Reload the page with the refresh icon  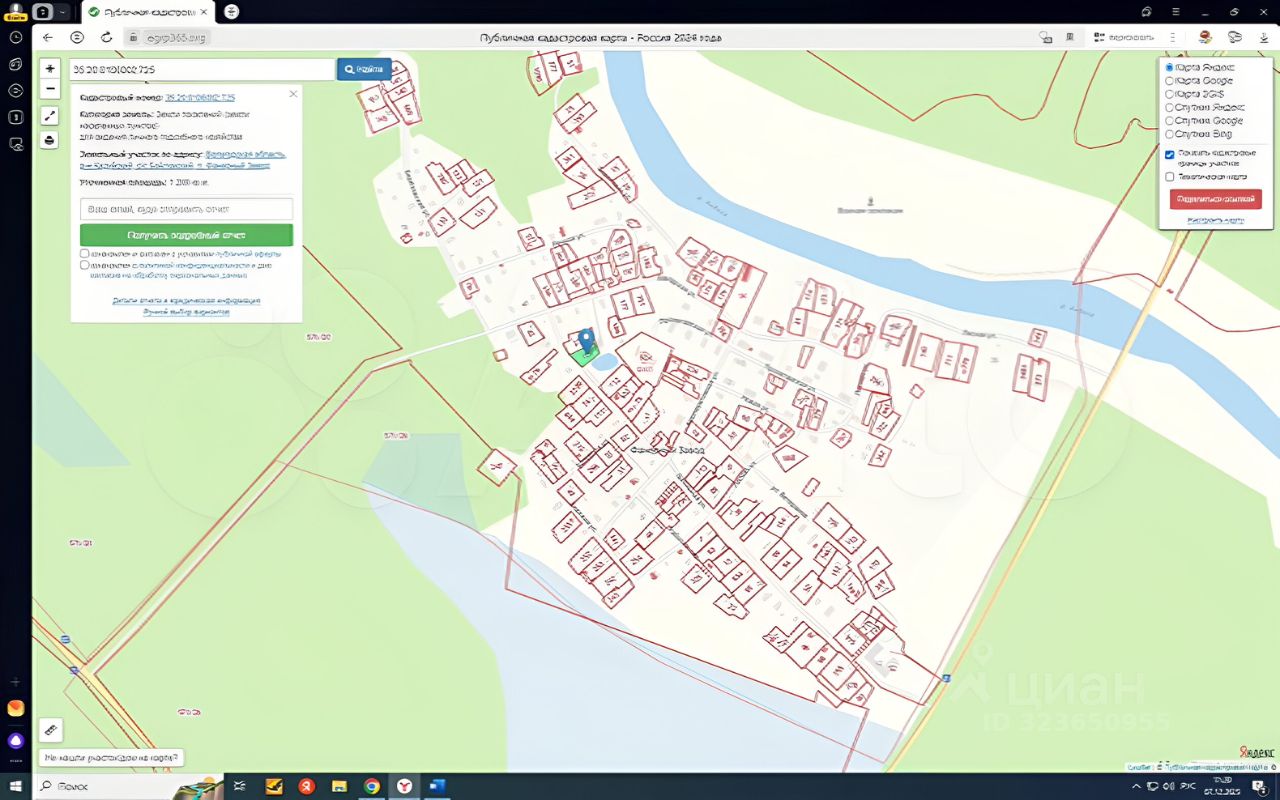click(106, 37)
